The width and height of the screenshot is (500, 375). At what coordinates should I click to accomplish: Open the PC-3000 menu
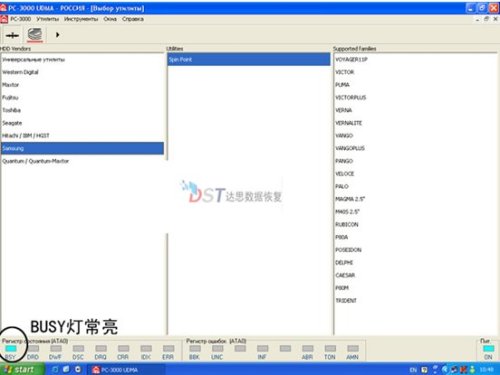pos(21,19)
